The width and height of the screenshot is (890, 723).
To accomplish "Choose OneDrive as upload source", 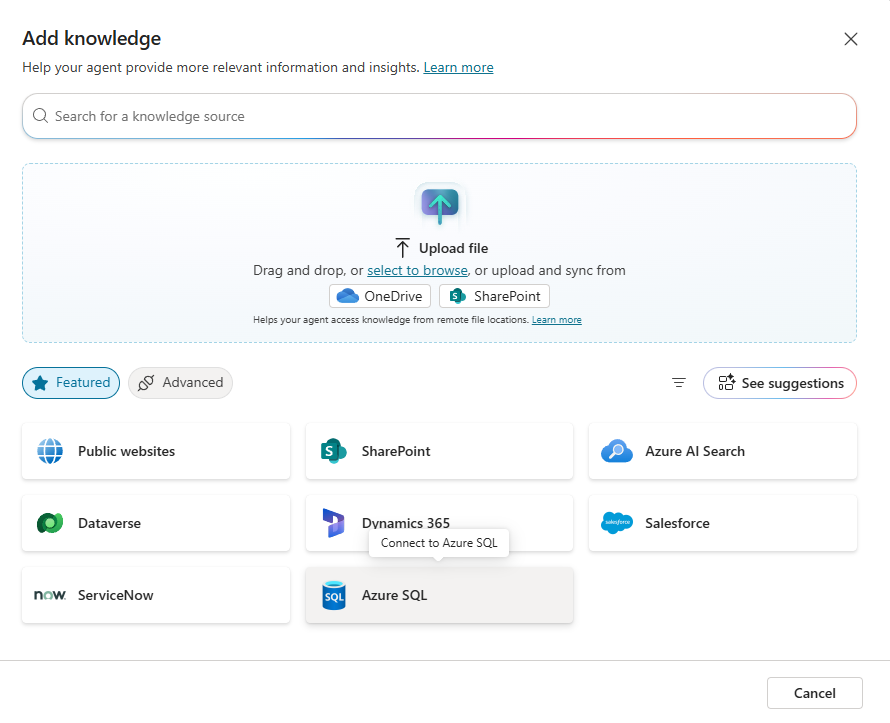I will [380, 296].
